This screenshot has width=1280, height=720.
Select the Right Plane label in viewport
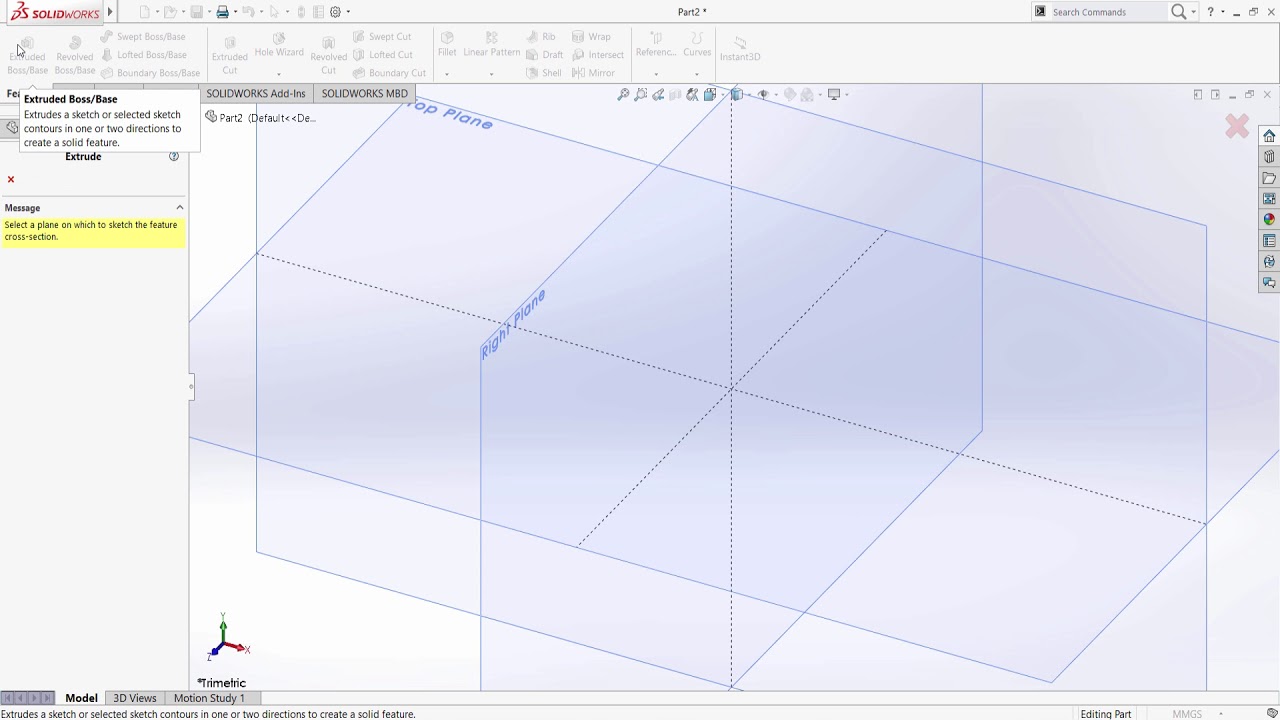point(513,324)
